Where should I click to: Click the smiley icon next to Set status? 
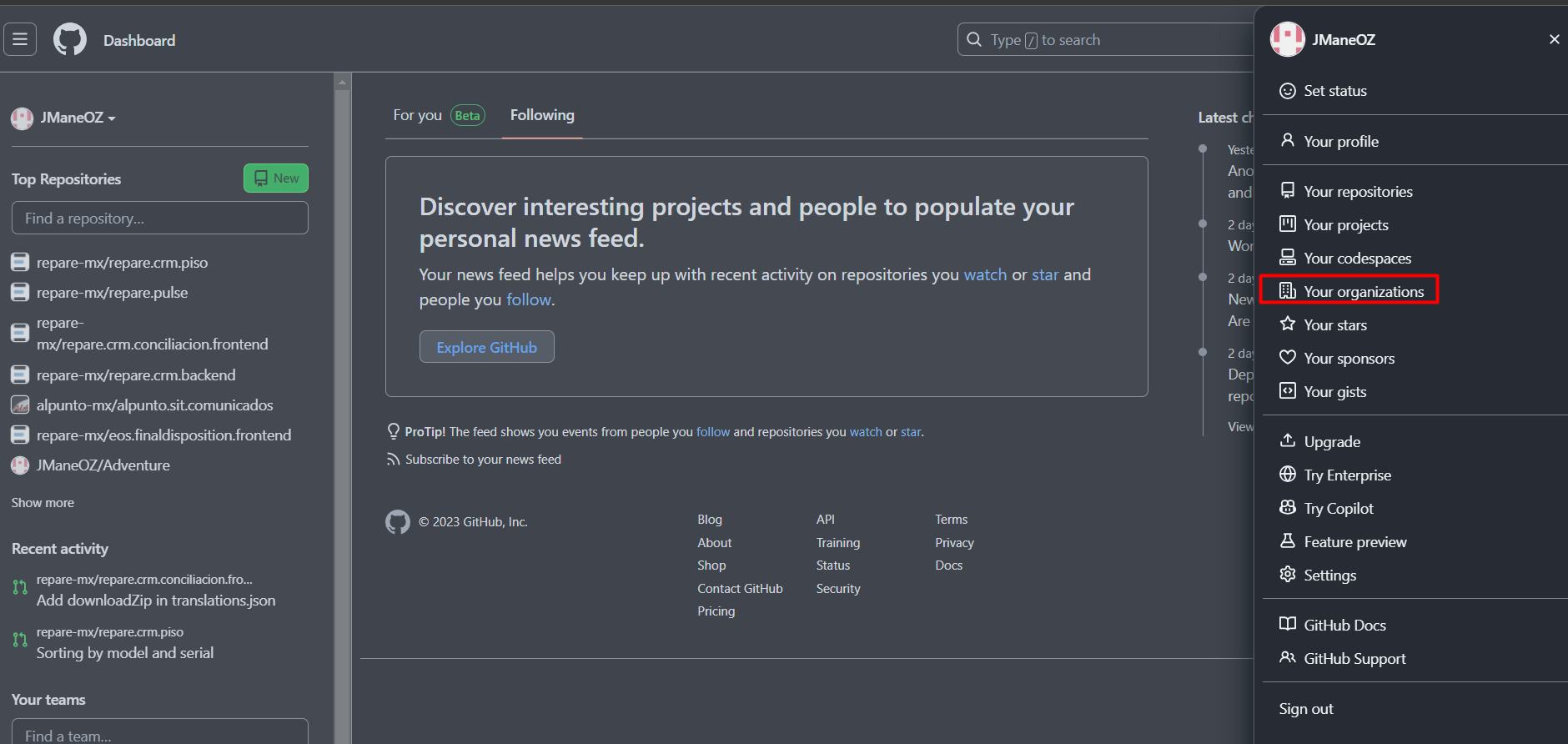[1288, 91]
